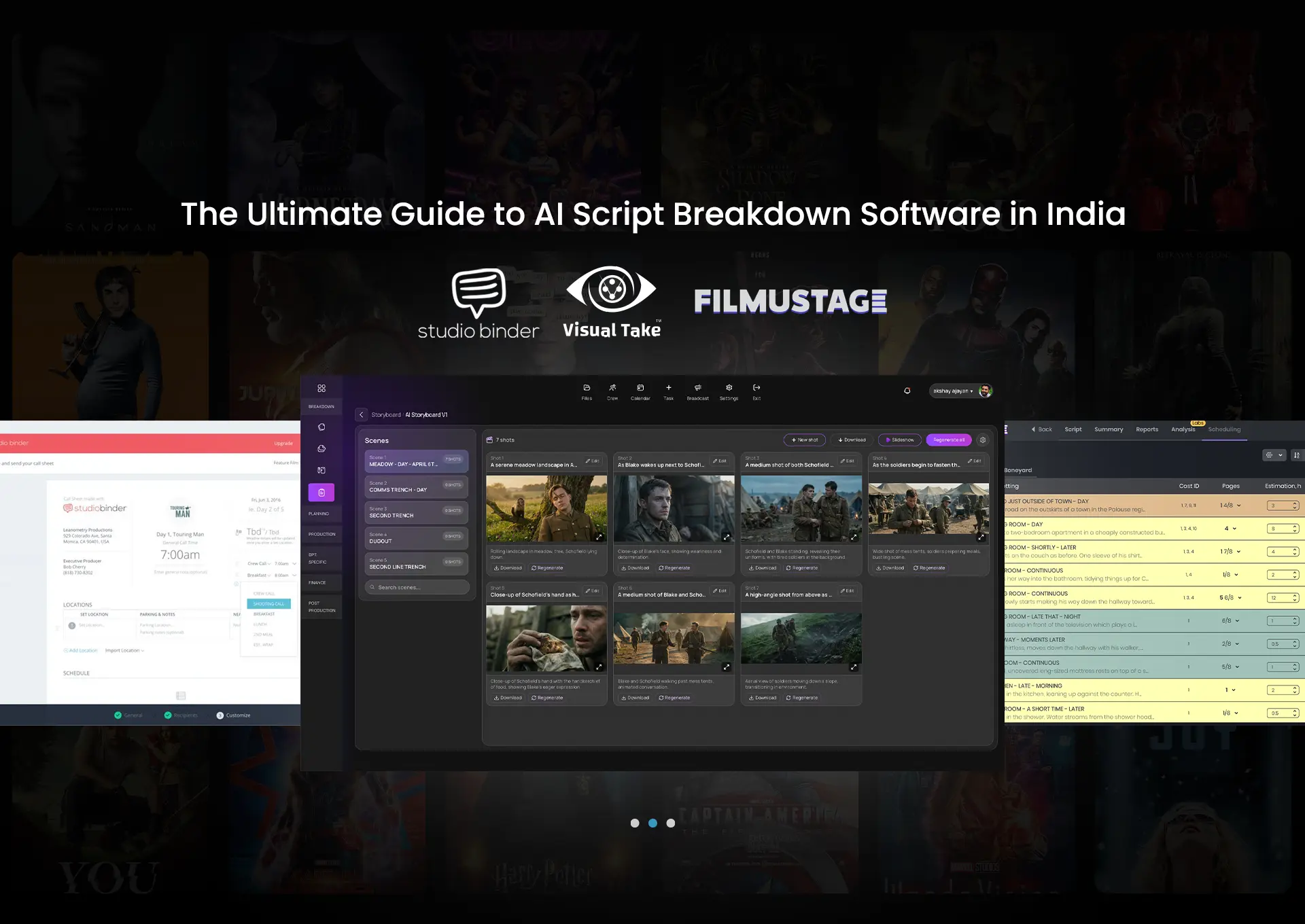Start the Slideshow
This screenshot has height=924, width=1305.
point(900,440)
